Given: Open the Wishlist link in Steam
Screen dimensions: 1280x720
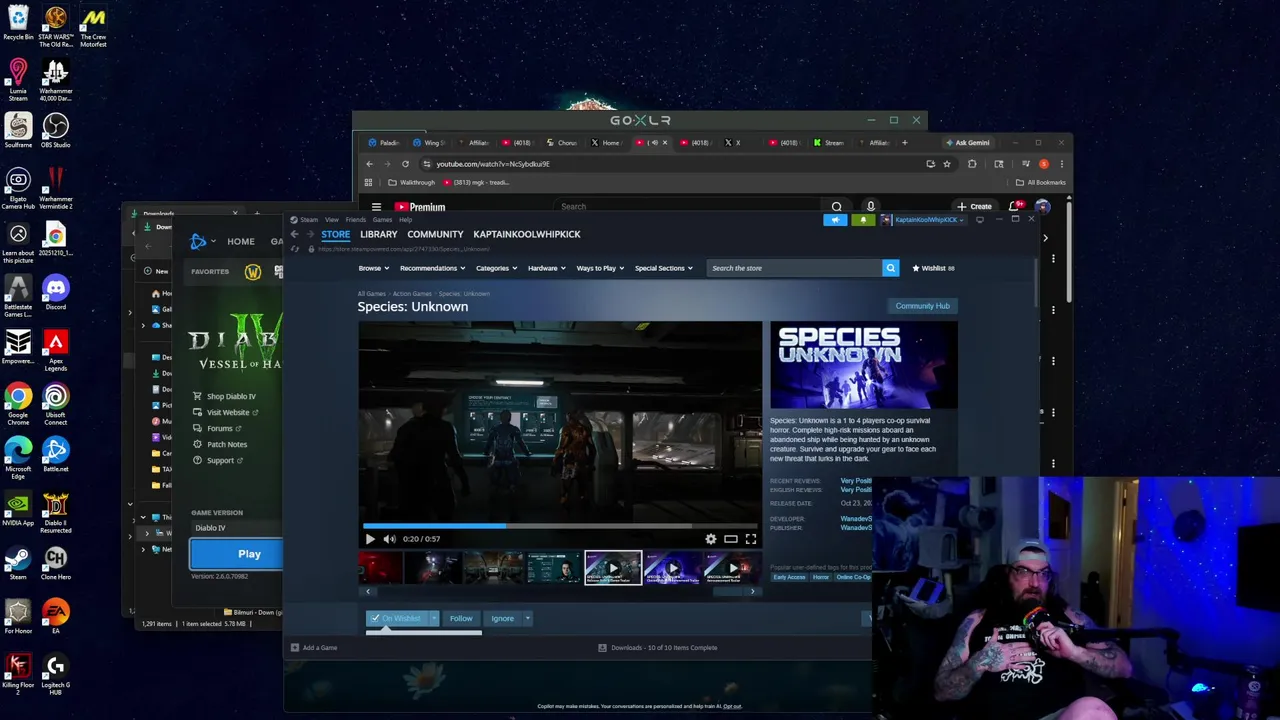Looking at the screenshot, I should [933, 268].
